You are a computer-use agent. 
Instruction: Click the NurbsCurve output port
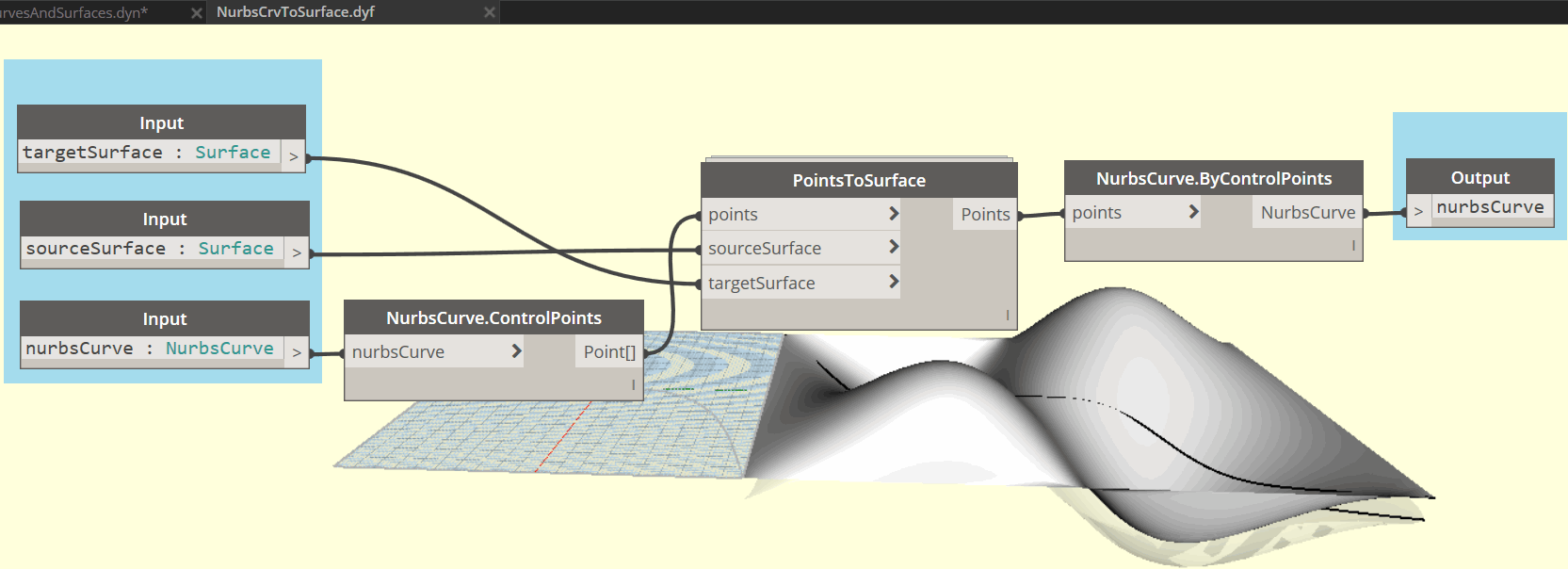pos(1308,212)
